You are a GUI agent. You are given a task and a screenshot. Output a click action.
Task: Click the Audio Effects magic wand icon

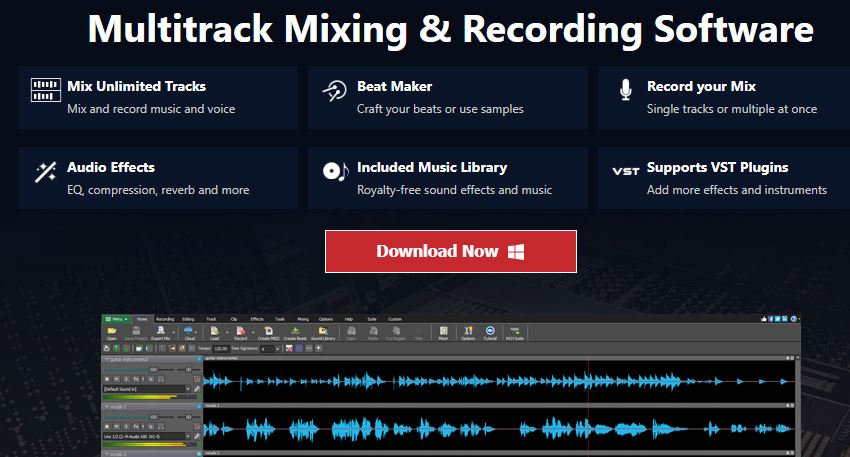46,172
